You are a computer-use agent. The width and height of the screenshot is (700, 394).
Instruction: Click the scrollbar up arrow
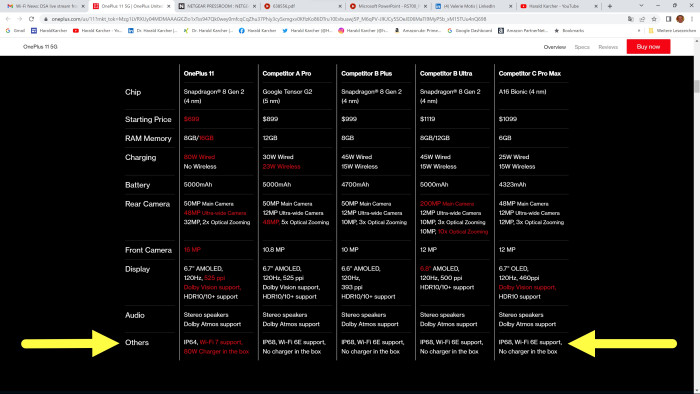pos(696,41)
